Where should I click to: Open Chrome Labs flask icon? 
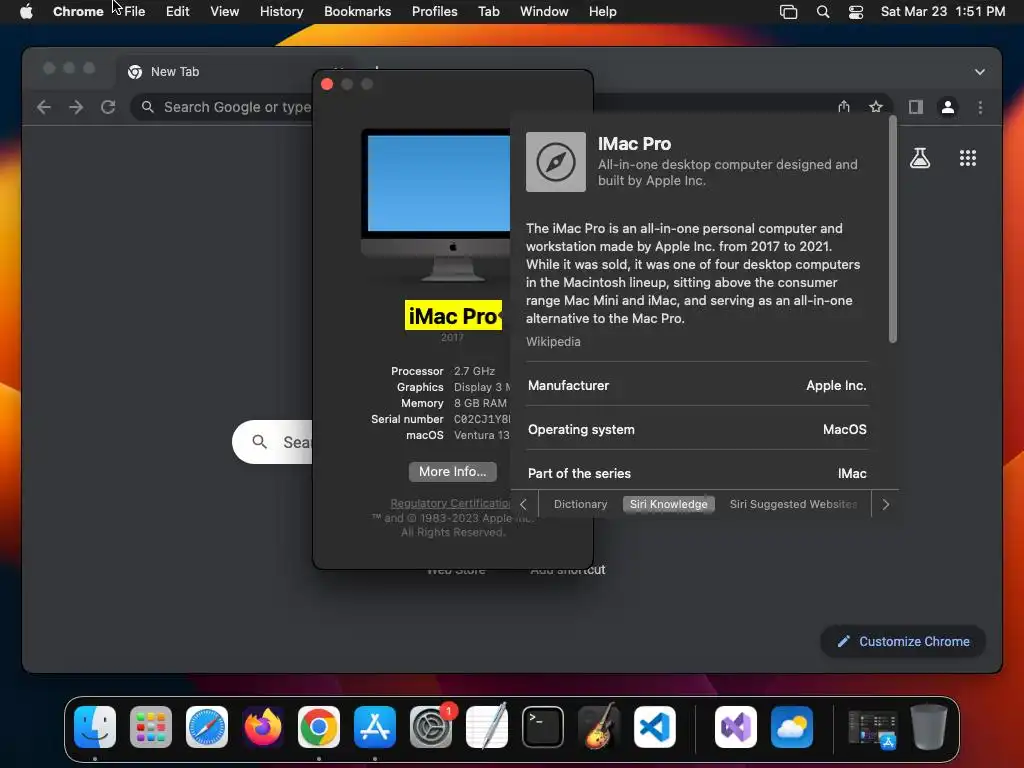tap(920, 158)
